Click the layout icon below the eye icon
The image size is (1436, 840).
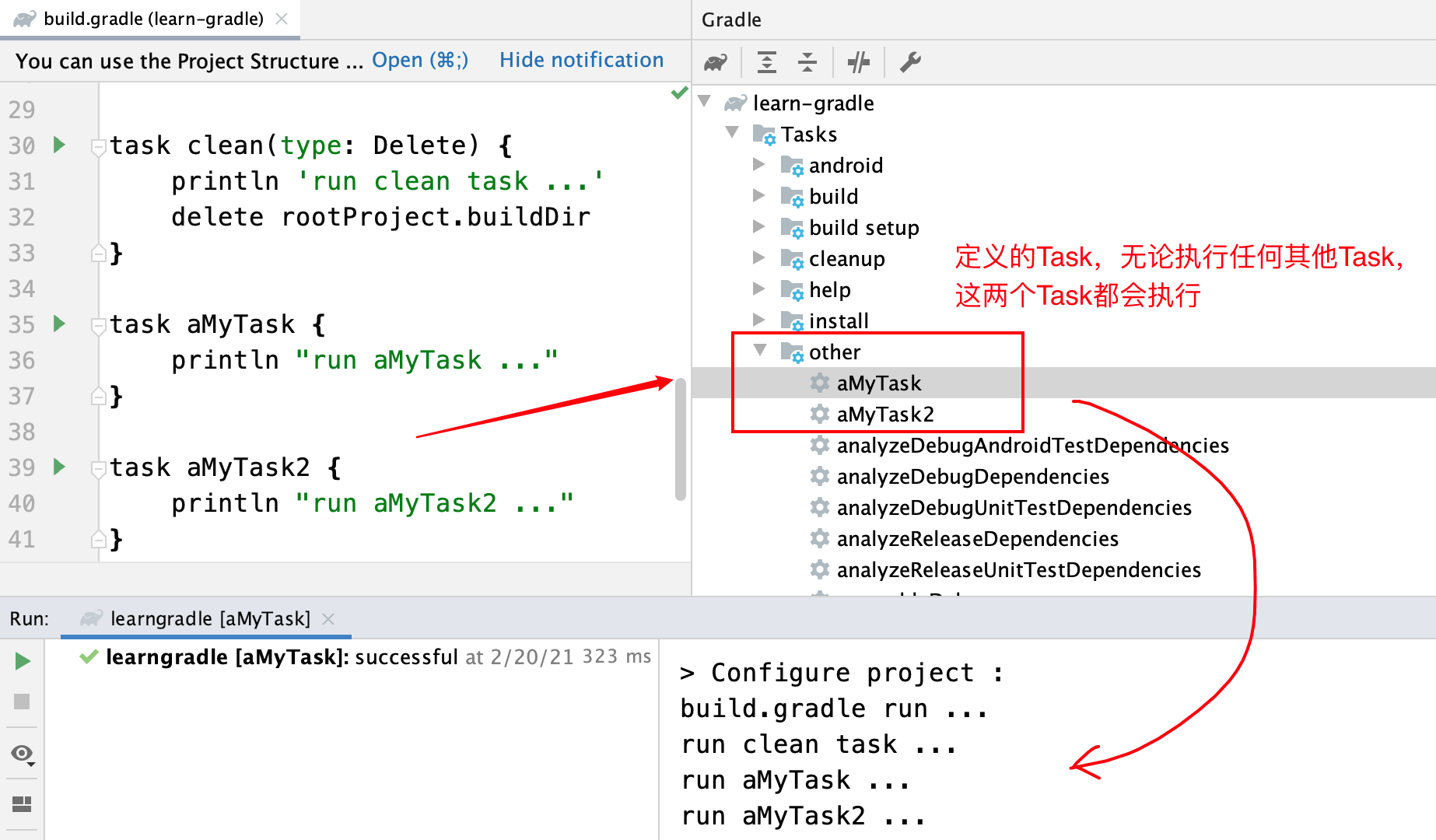coord(23,804)
